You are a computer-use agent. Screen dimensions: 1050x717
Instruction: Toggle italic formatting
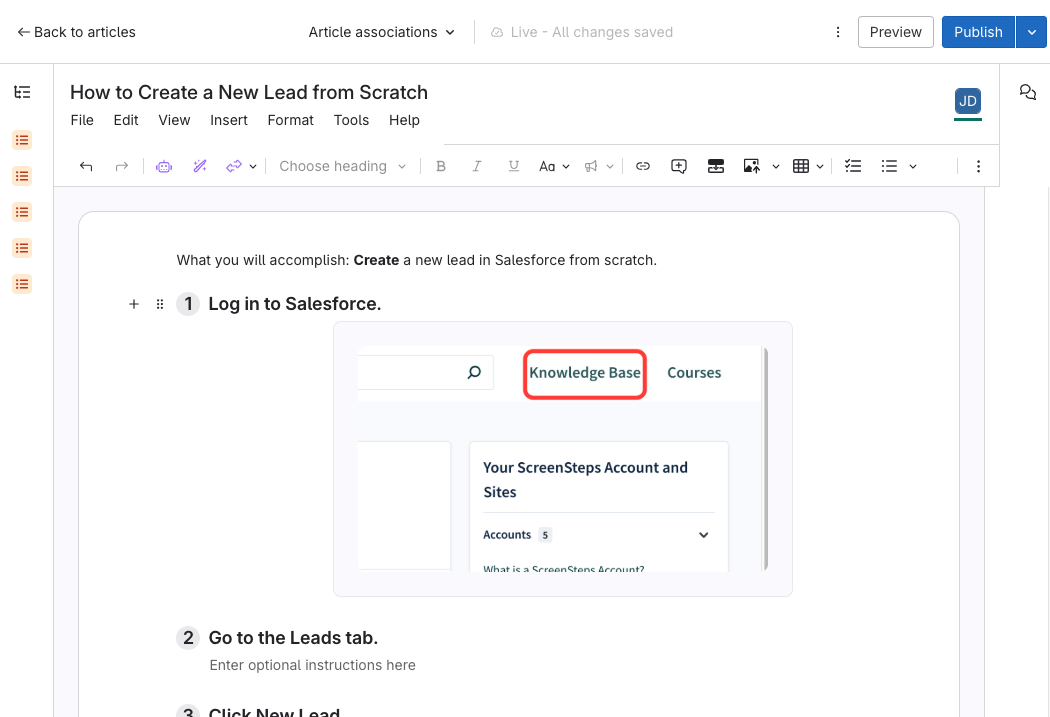[x=477, y=166]
